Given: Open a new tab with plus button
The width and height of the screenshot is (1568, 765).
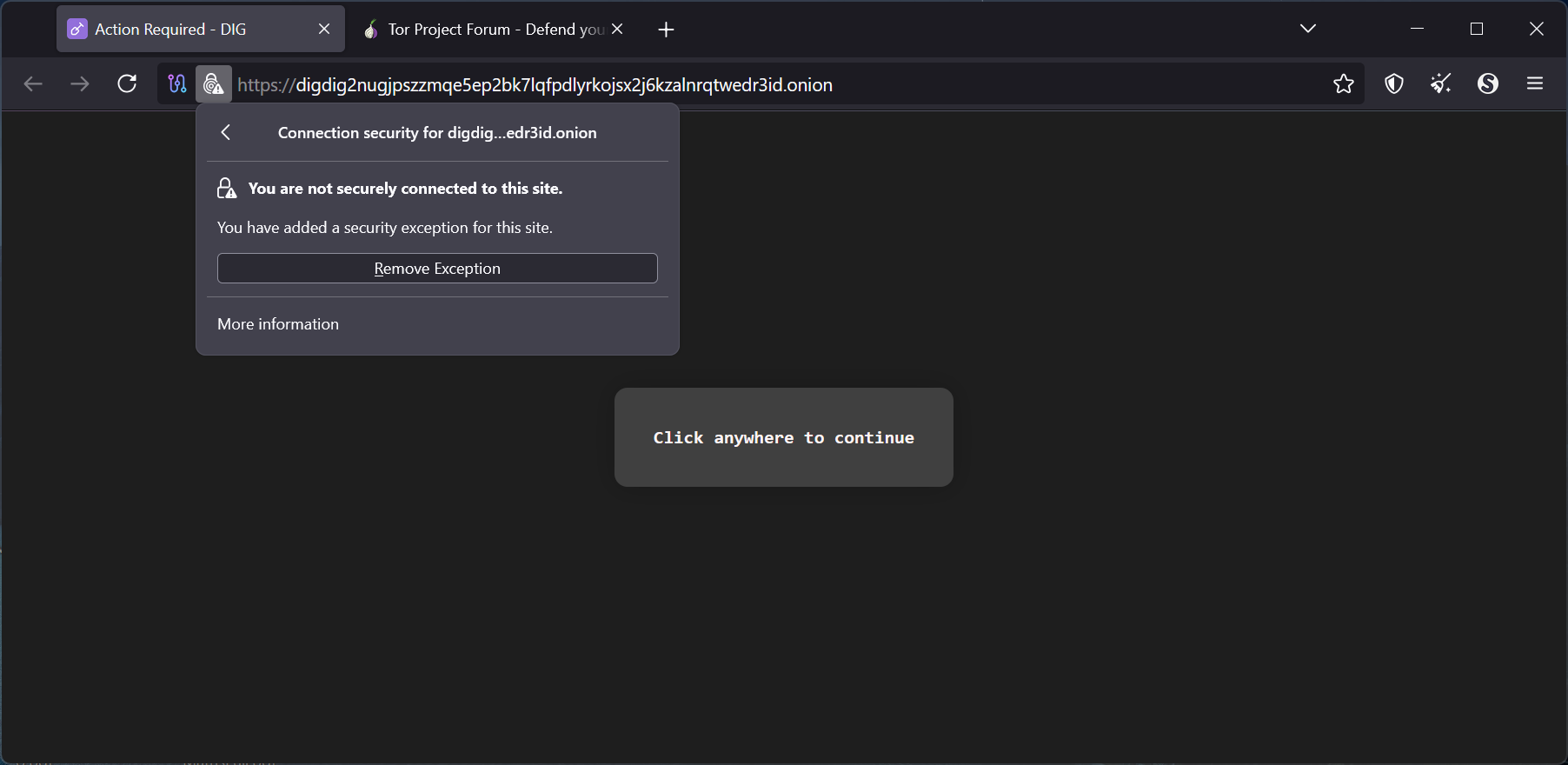Looking at the screenshot, I should pyautogui.click(x=666, y=30).
